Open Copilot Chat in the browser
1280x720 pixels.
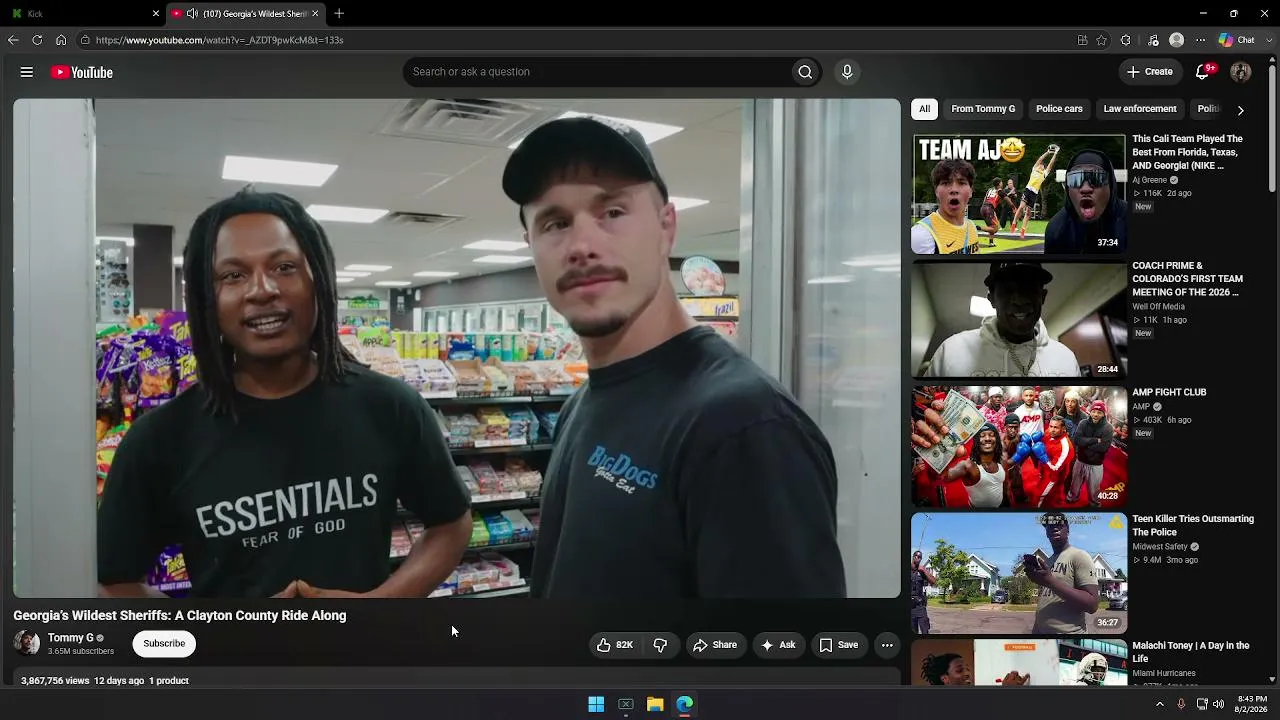pos(1236,40)
